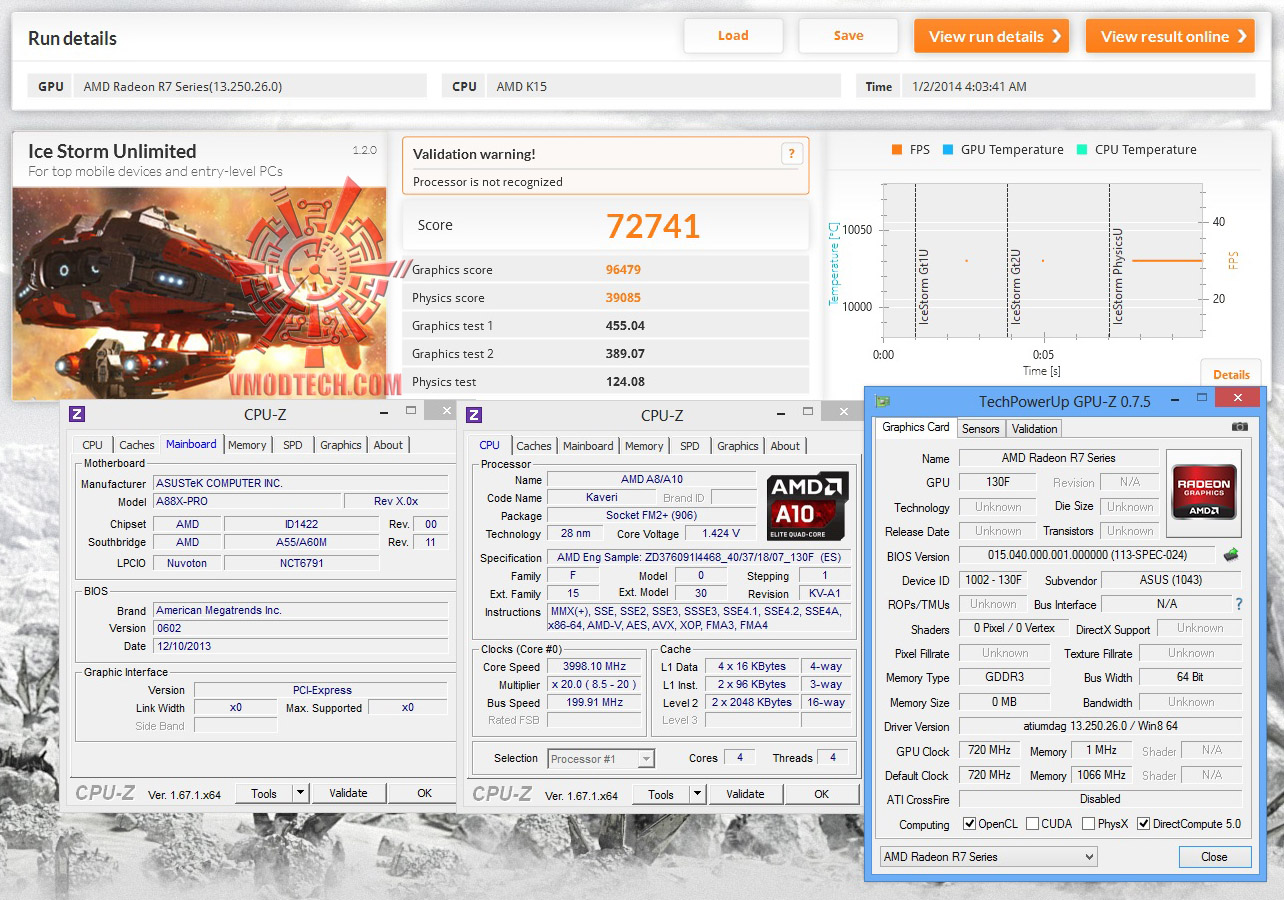Click the validation warning help question mark
This screenshot has width=1284, height=900.
pyautogui.click(x=791, y=154)
